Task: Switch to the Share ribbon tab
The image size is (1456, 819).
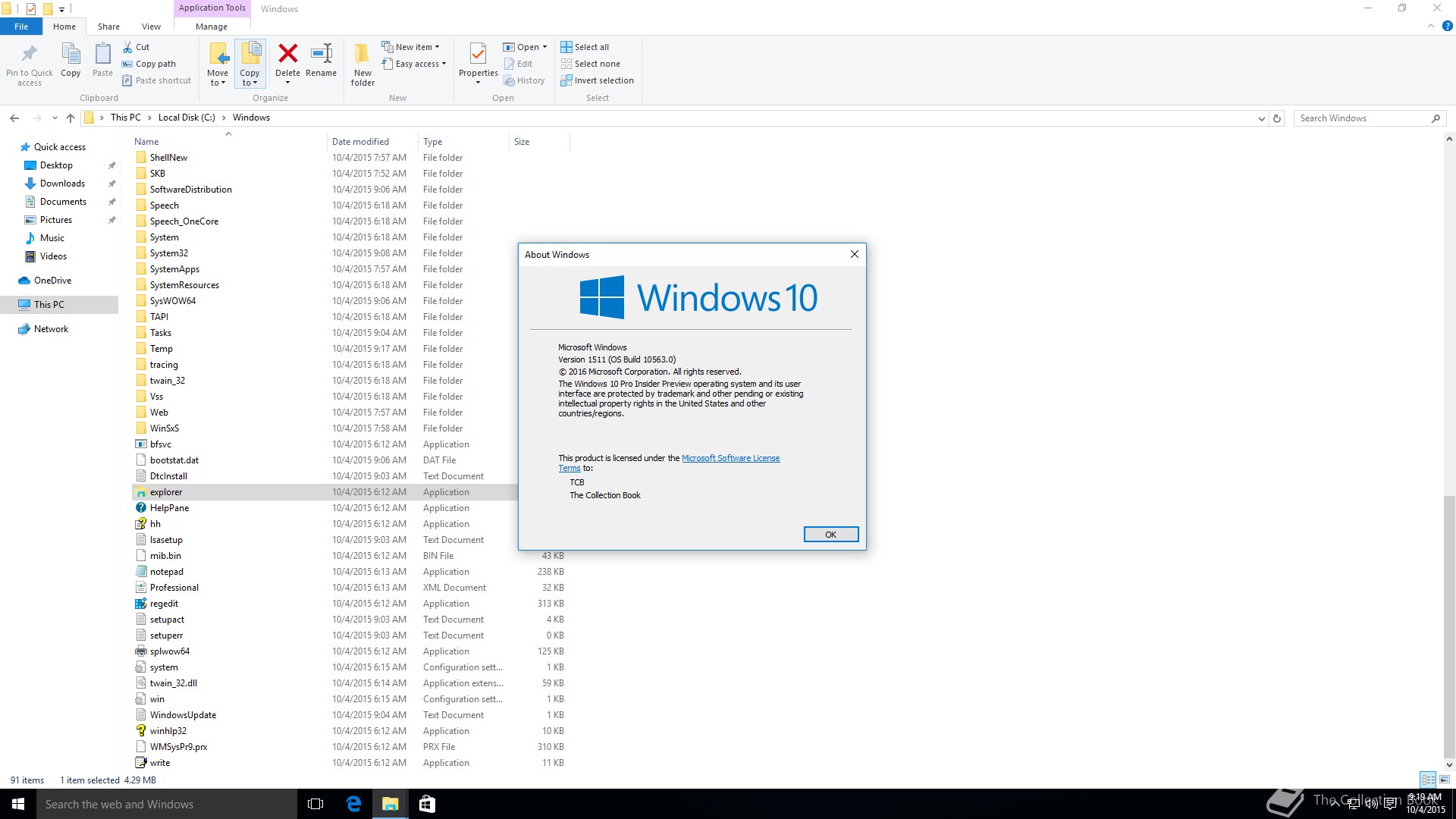Action: point(108,27)
